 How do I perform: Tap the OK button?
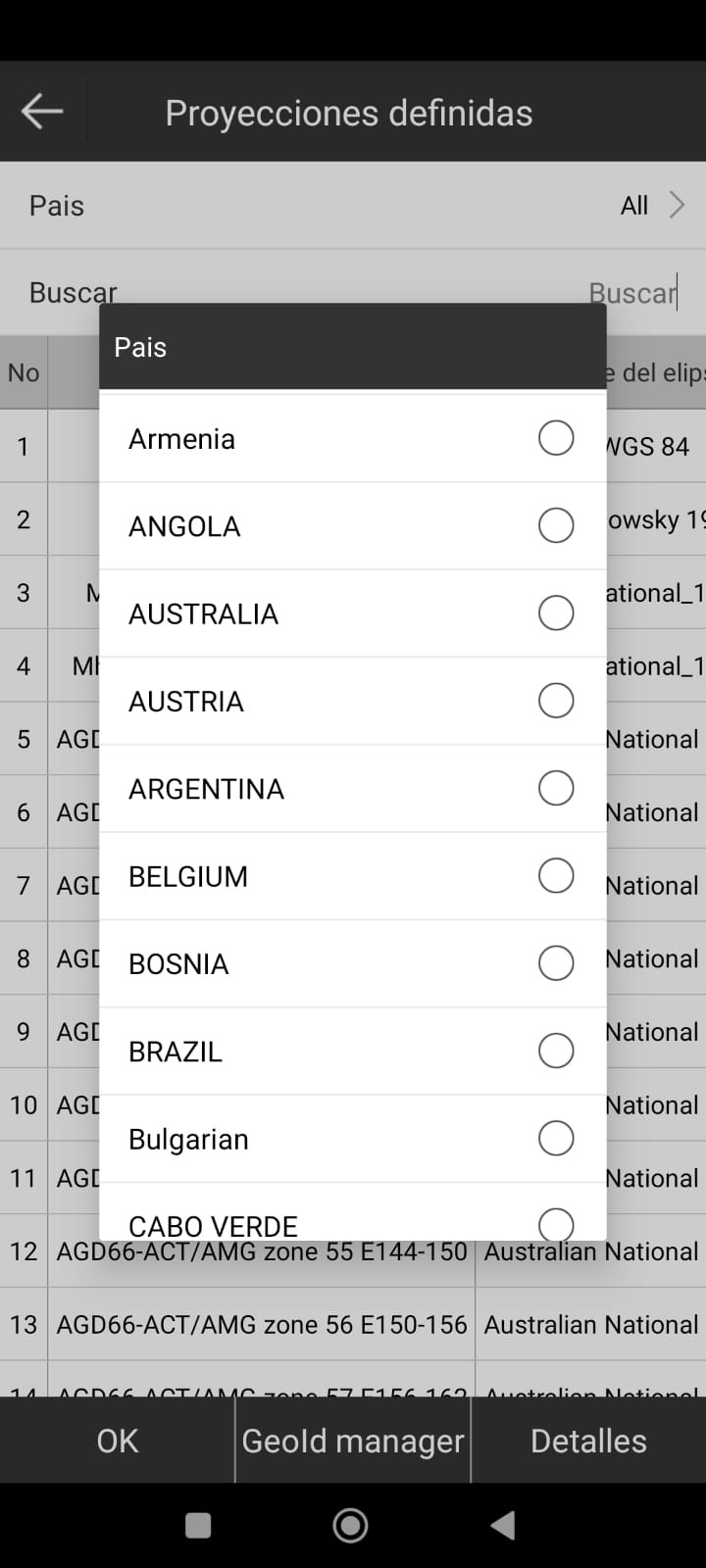[118, 1441]
